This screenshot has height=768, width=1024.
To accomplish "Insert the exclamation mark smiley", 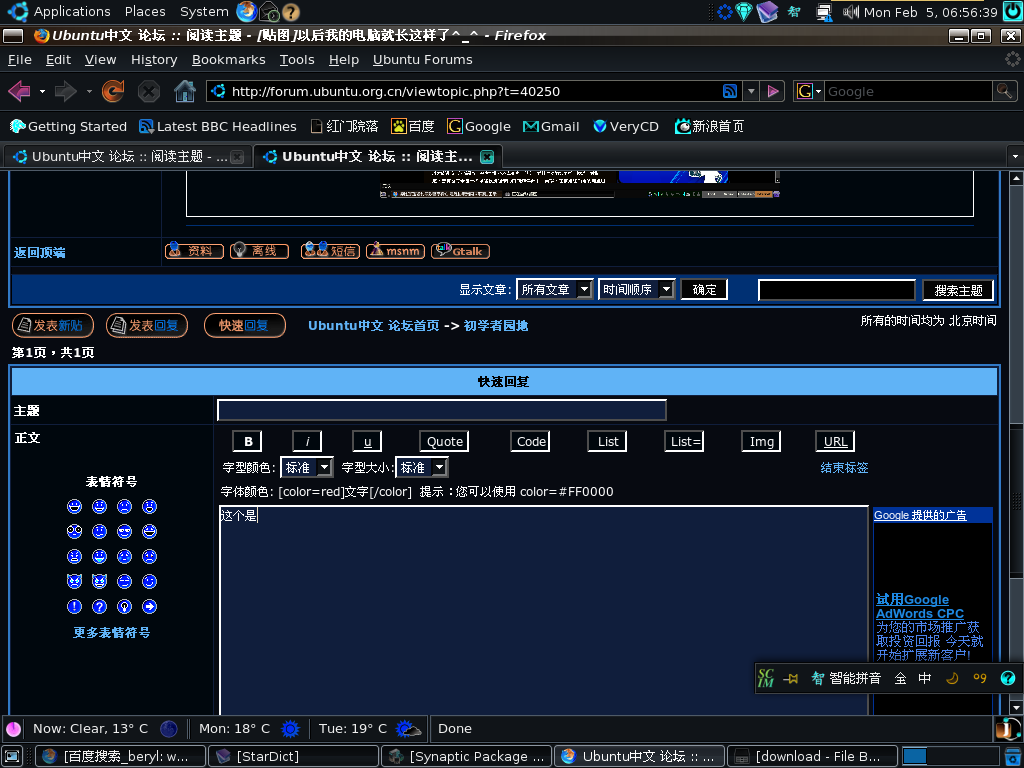I will pyautogui.click(x=74, y=607).
